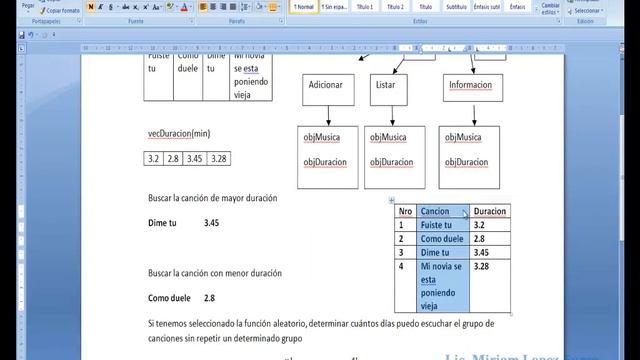
Task: Toggle italic (K) formatting
Action: pyautogui.click(x=100, y=7)
